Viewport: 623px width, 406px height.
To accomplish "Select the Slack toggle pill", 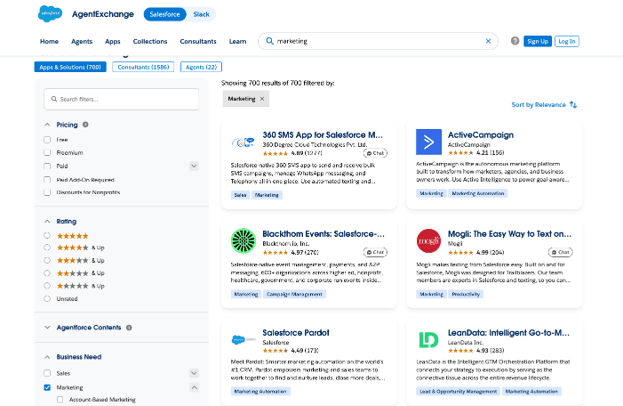I will click(x=201, y=14).
